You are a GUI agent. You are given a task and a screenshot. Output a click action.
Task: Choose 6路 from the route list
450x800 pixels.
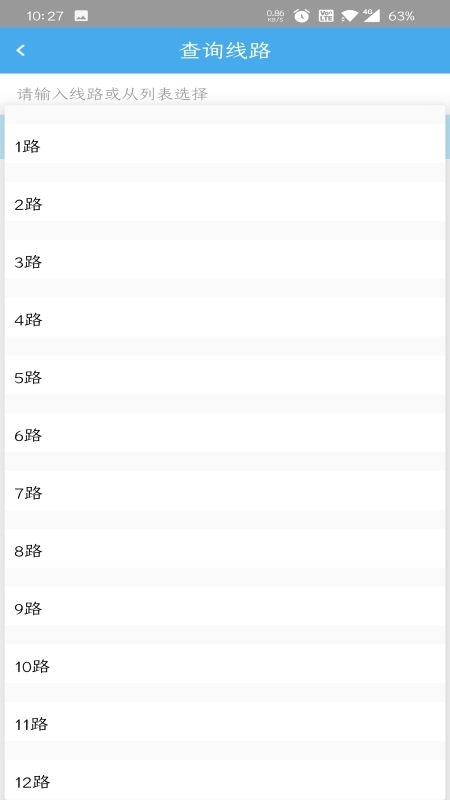click(225, 435)
